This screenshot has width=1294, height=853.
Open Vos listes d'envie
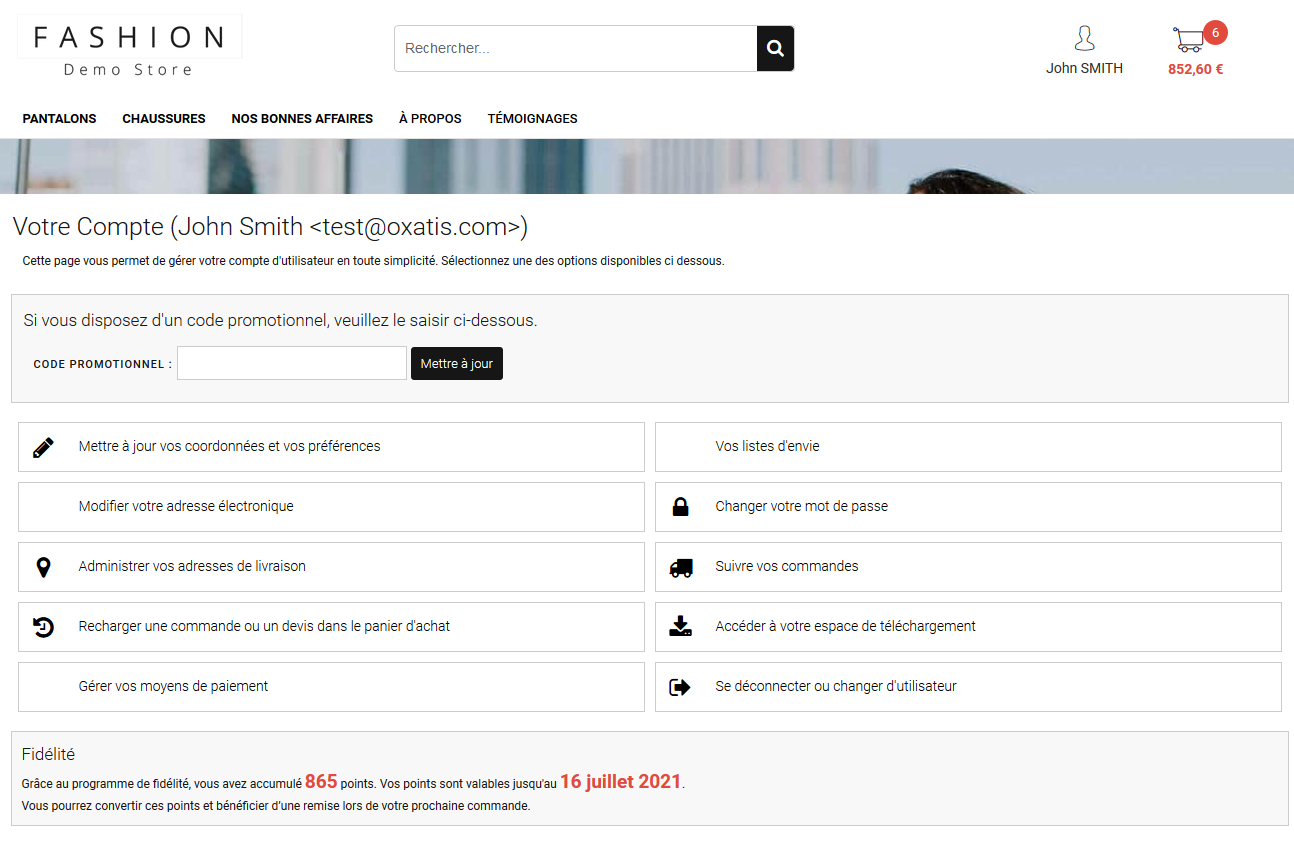coord(968,447)
